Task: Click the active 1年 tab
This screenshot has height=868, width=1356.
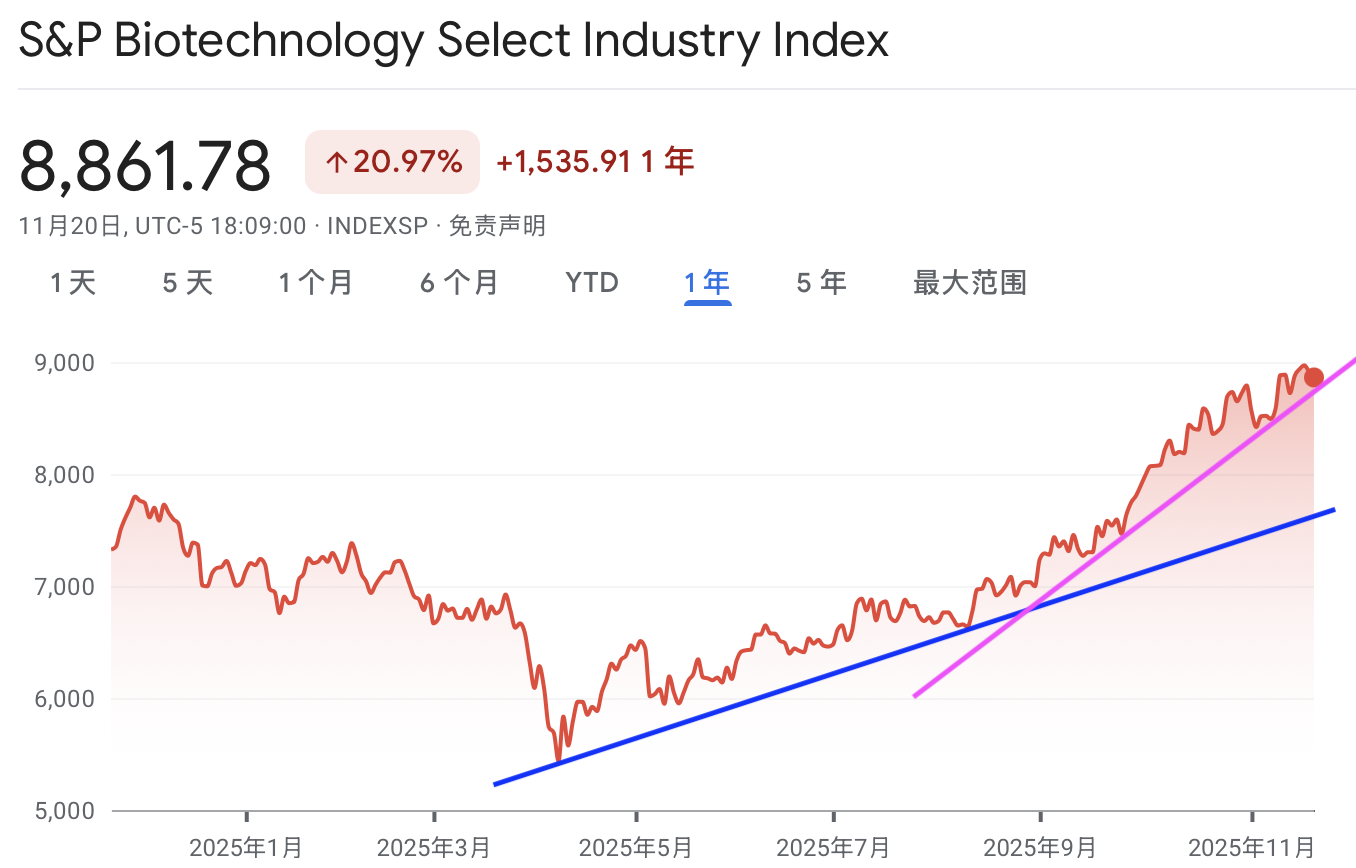Action: (x=707, y=283)
